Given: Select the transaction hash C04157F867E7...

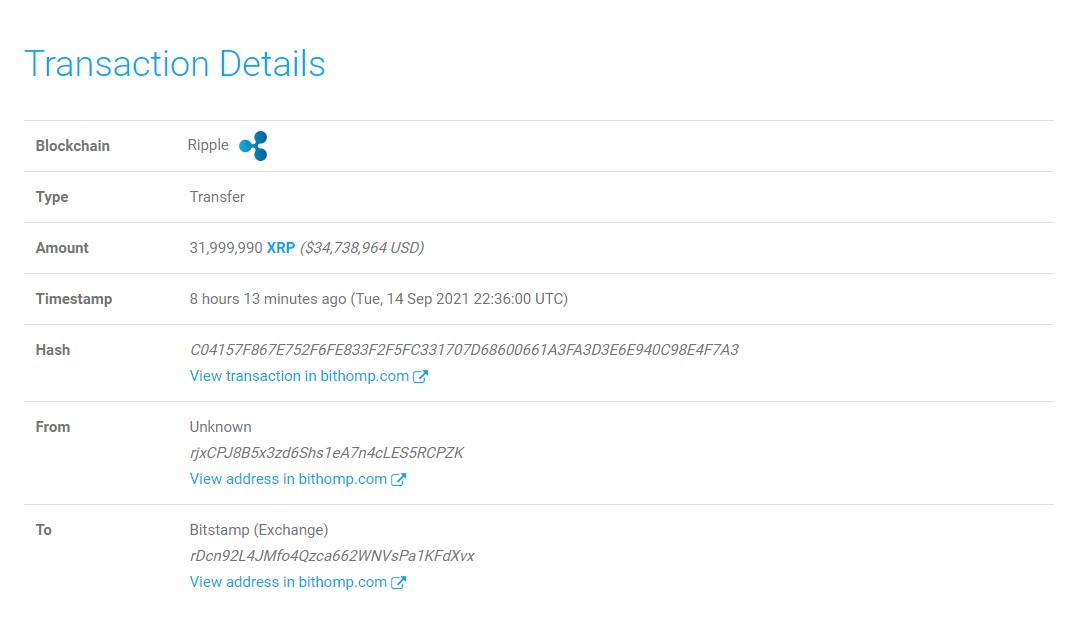Looking at the screenshot, I should [x=464, y=350].
